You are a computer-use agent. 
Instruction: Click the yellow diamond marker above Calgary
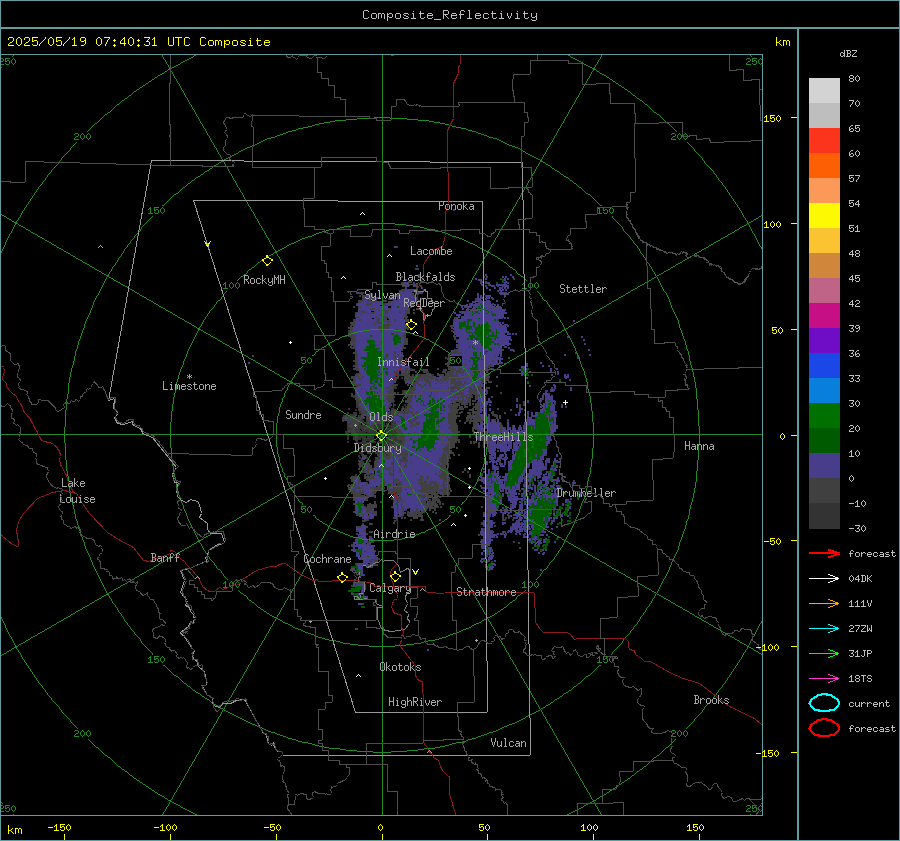point(395,576)
